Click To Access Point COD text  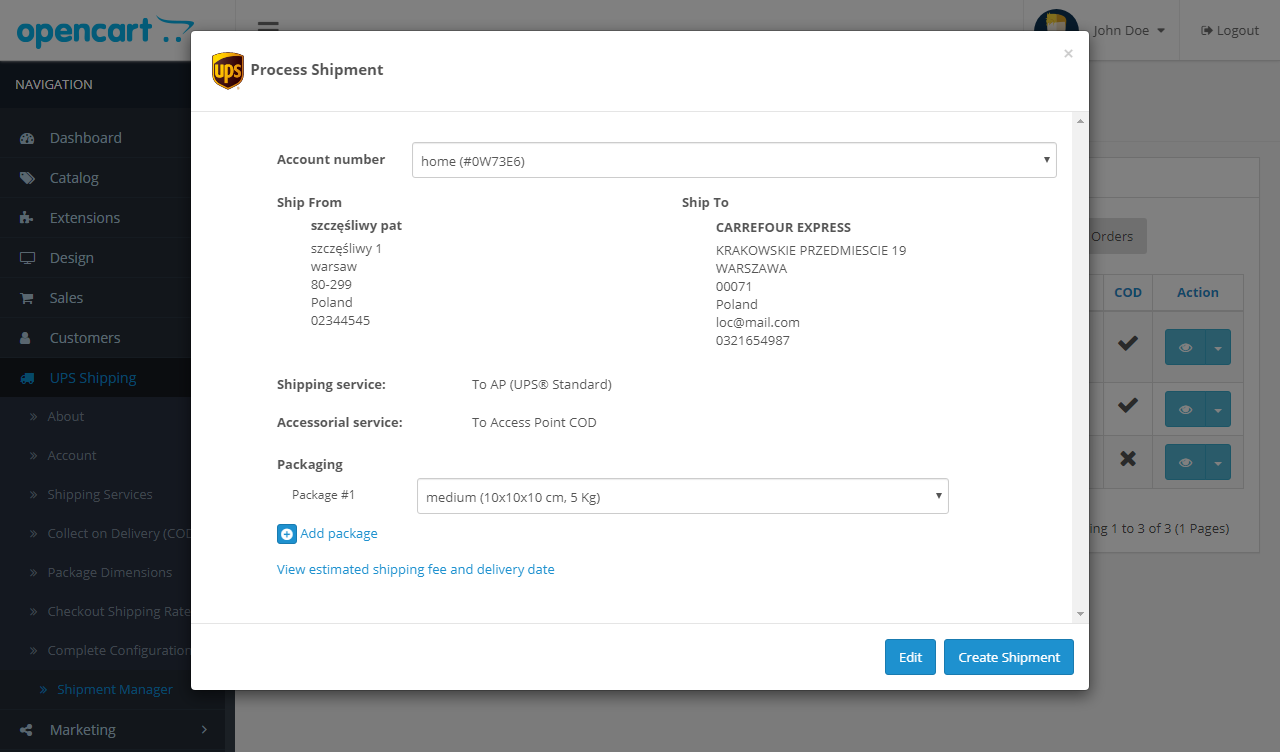pos(534,422)
